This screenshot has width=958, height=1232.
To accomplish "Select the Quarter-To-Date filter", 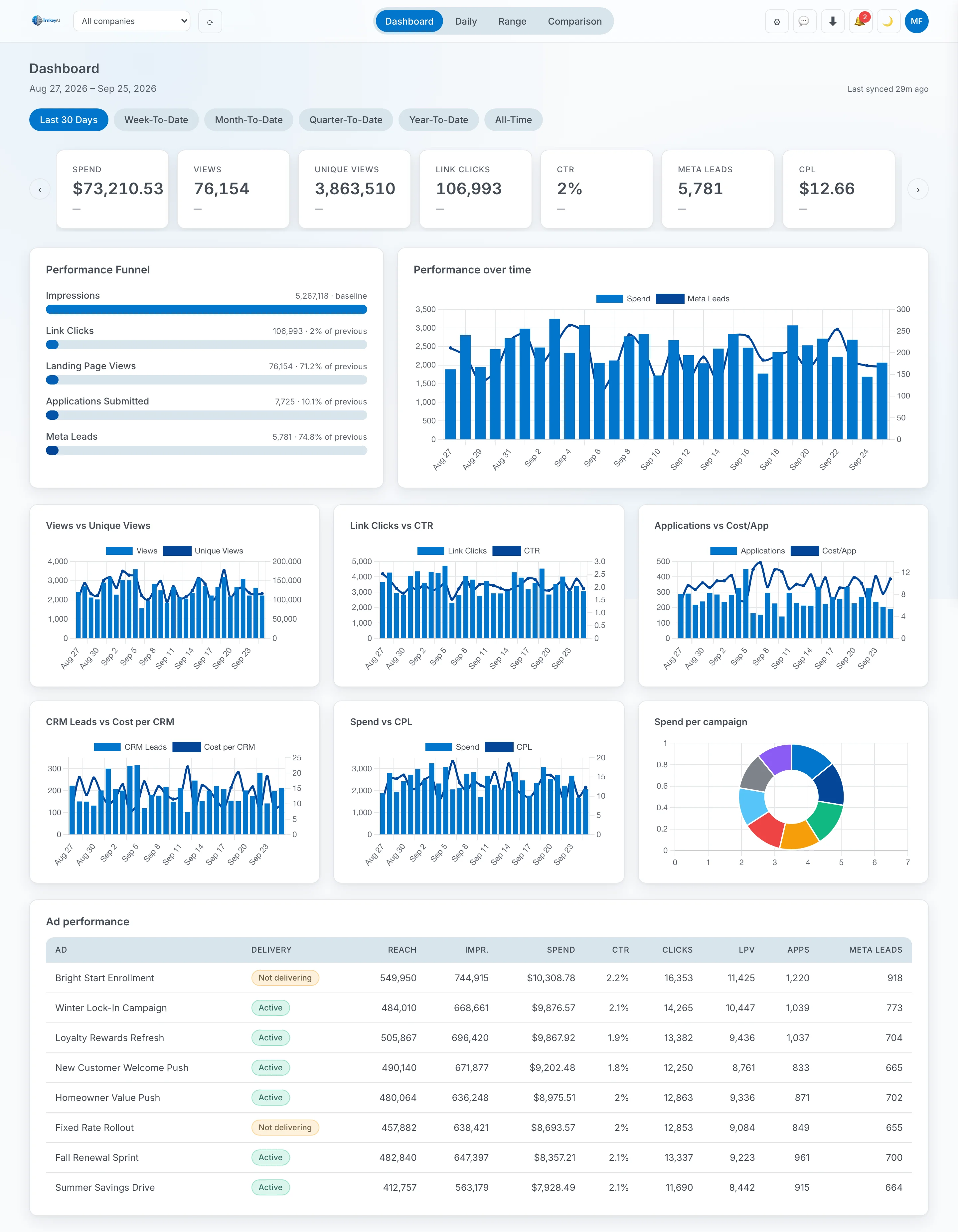I will pos(346,120).
